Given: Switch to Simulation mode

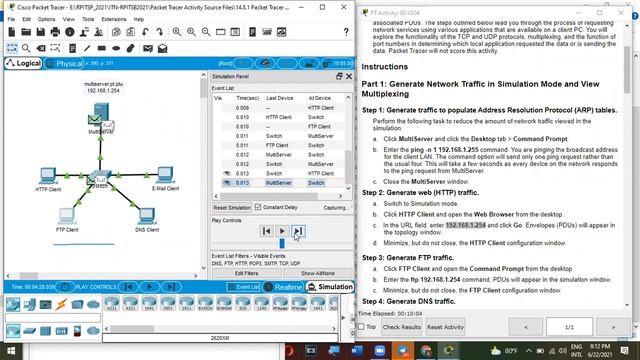Looking at the screenshot, I should click(330, 287).
